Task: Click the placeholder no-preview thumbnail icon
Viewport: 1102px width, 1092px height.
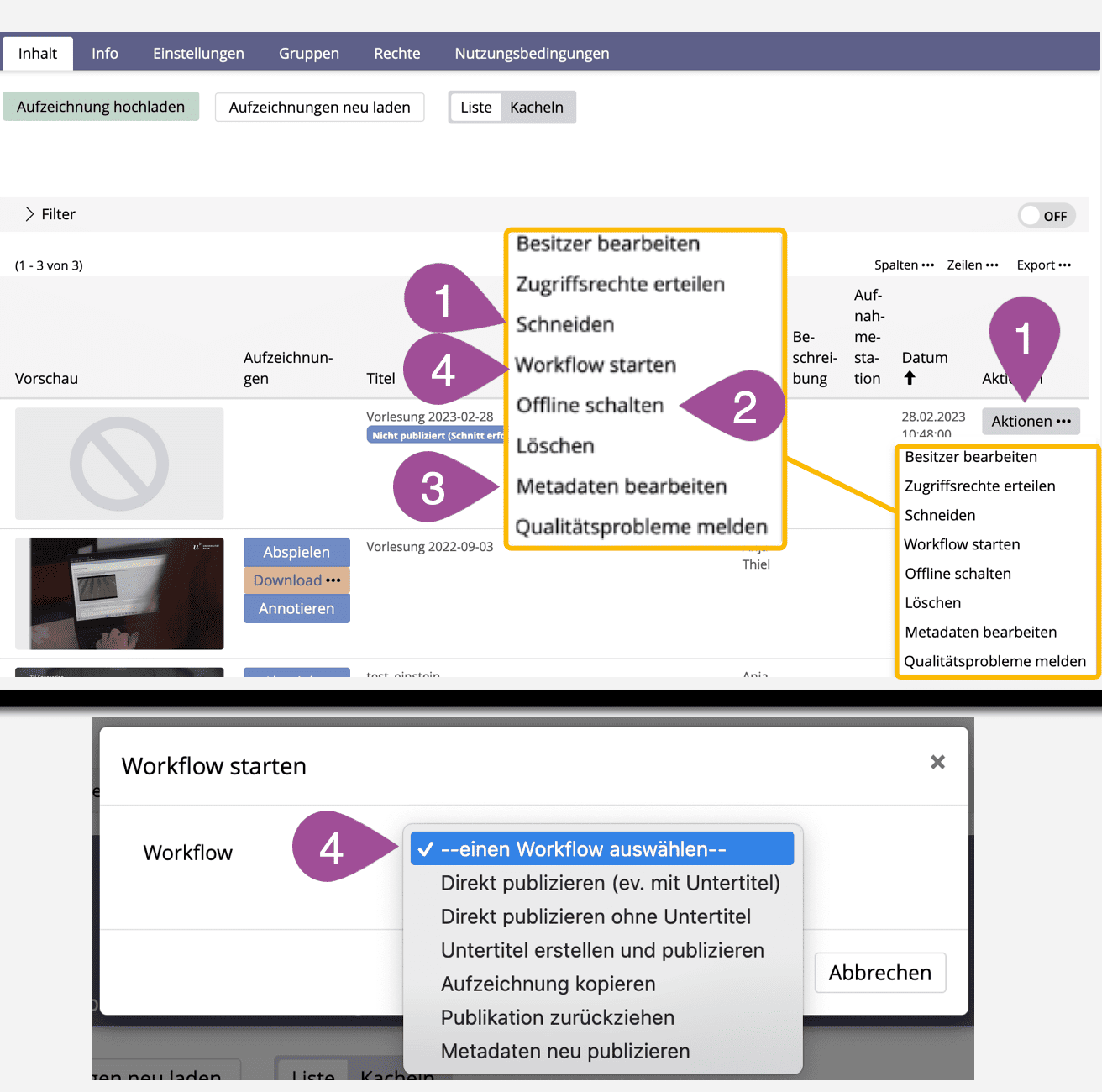Action: click(119, 464)
